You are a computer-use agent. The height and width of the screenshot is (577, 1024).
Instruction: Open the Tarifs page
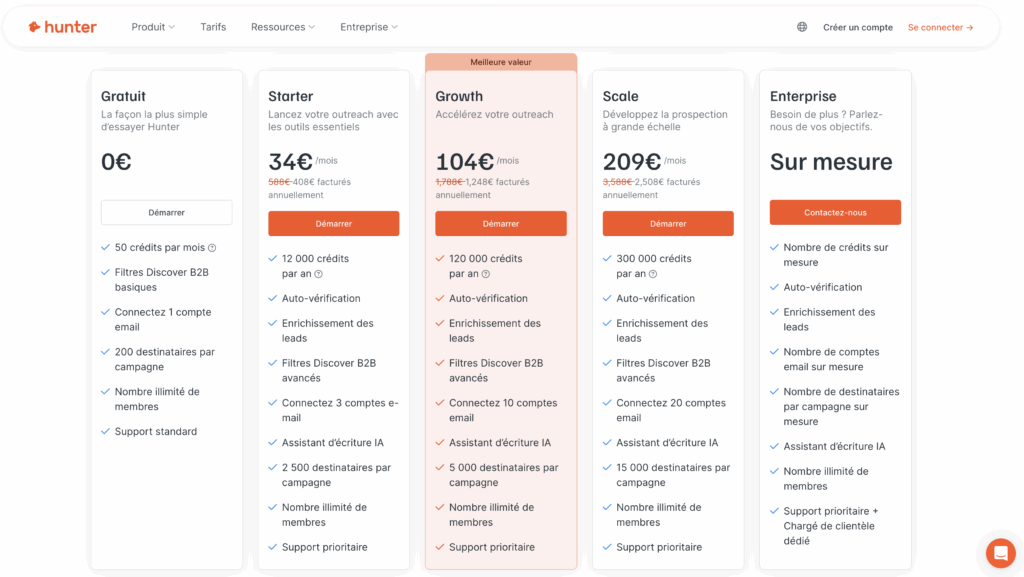coord(213,27)
